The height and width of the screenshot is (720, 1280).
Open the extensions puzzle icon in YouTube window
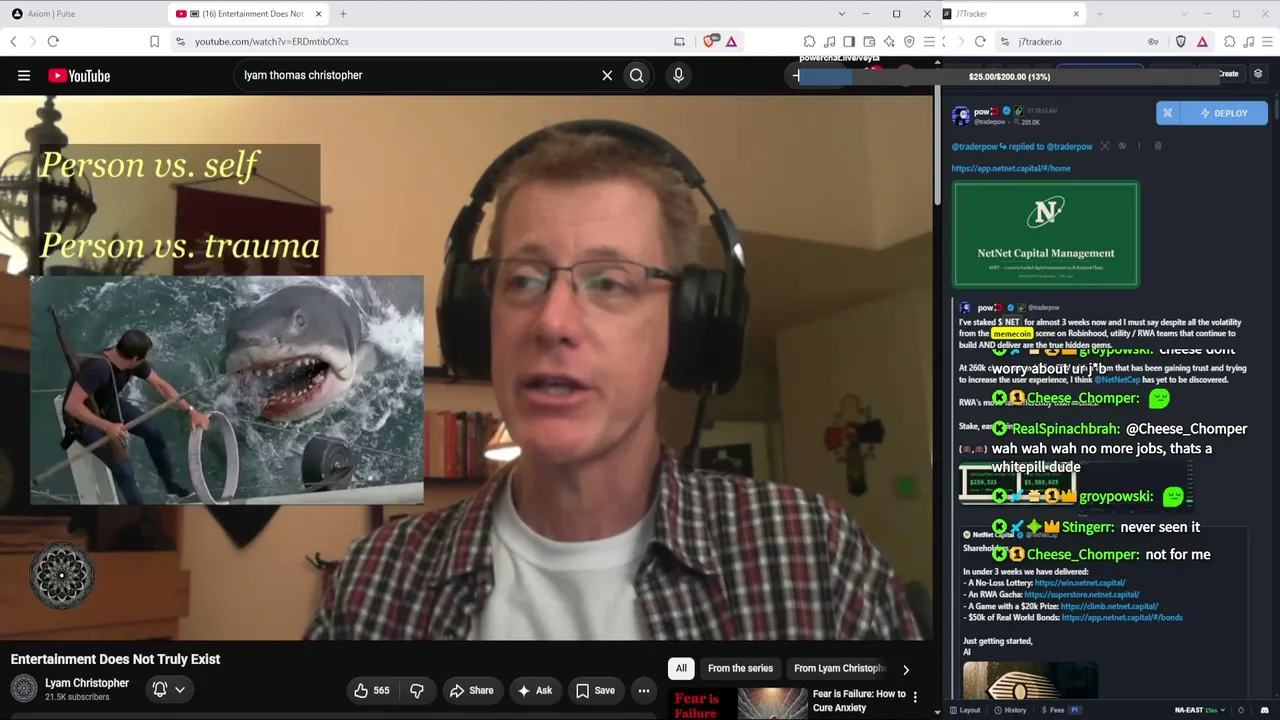click(809, 41)
